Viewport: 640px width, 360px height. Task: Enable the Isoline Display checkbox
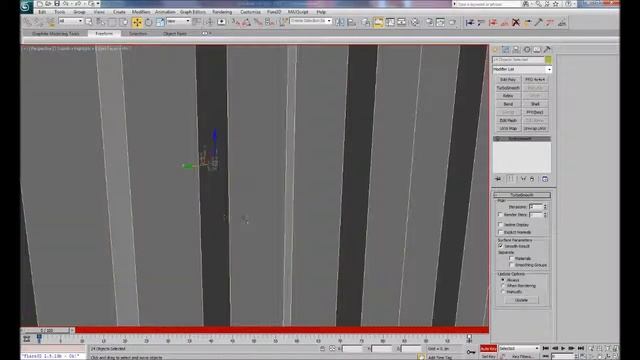(500, 224)
